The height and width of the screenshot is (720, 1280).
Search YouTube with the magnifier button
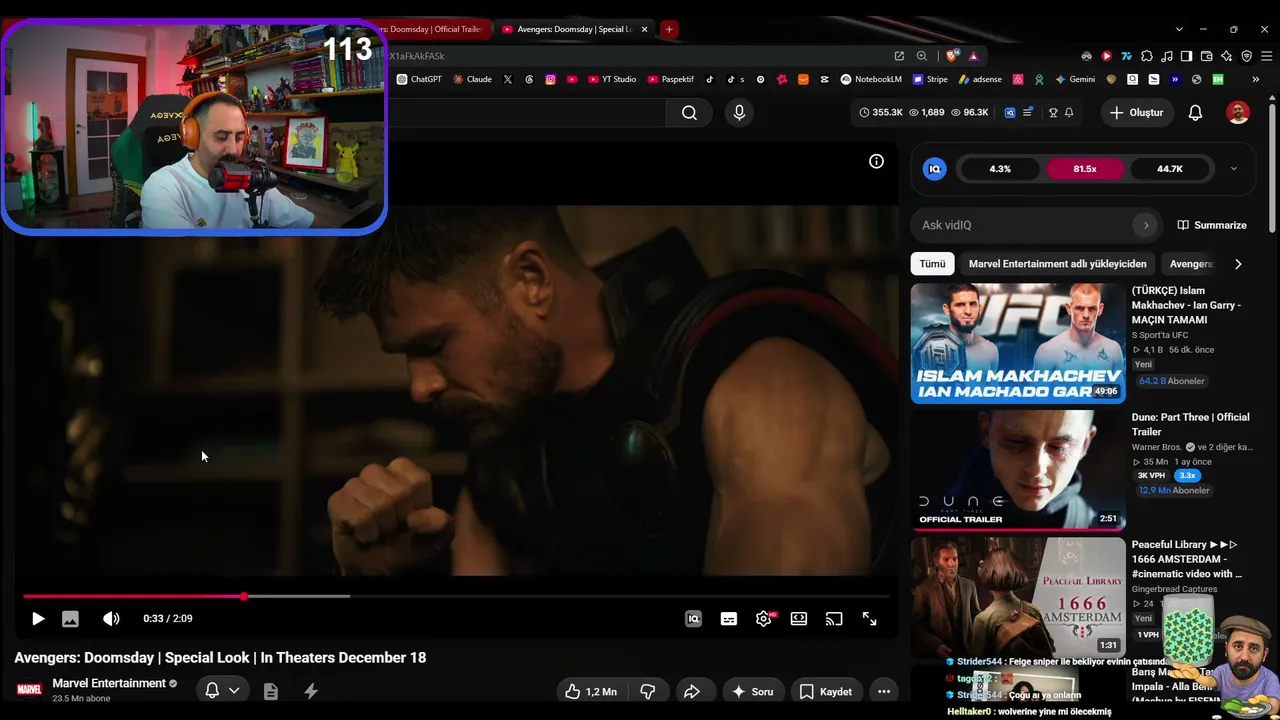689,113
